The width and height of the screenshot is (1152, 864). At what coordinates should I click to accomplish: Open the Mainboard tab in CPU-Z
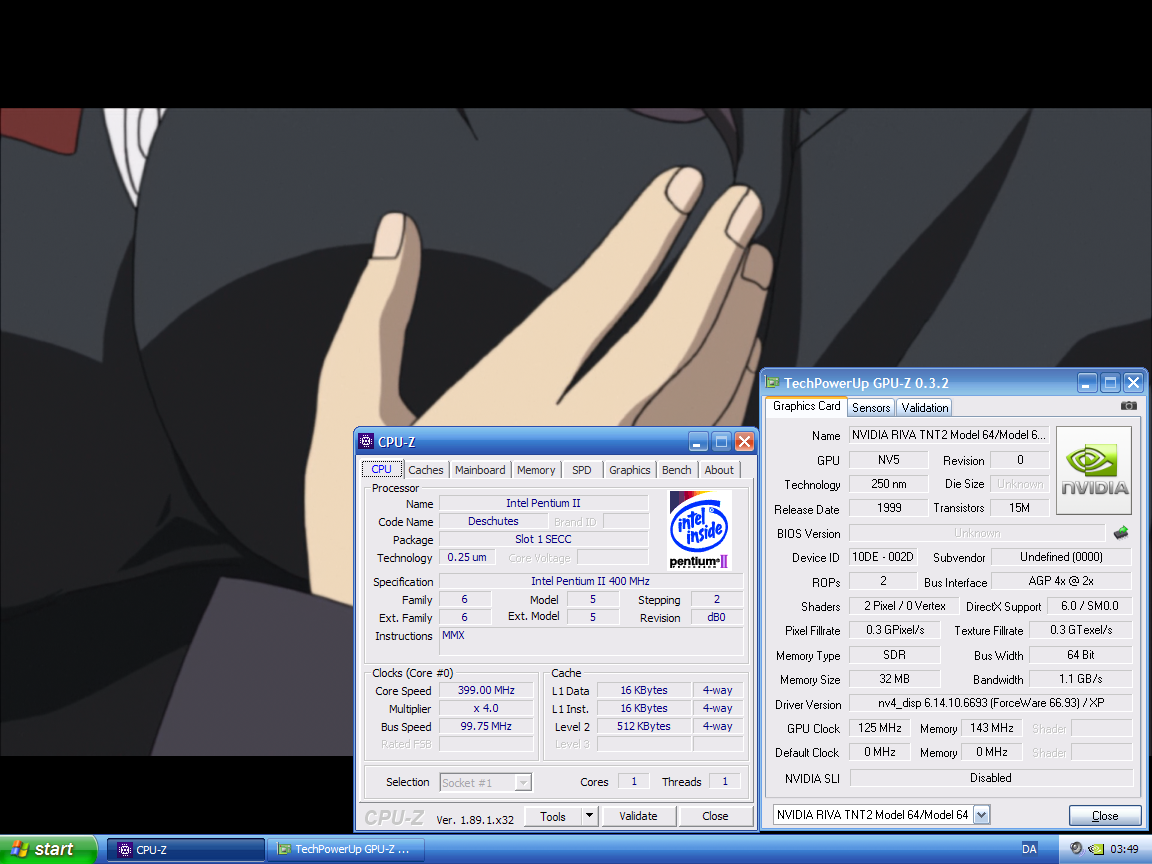pyautogui.click(x=480, y=470)
